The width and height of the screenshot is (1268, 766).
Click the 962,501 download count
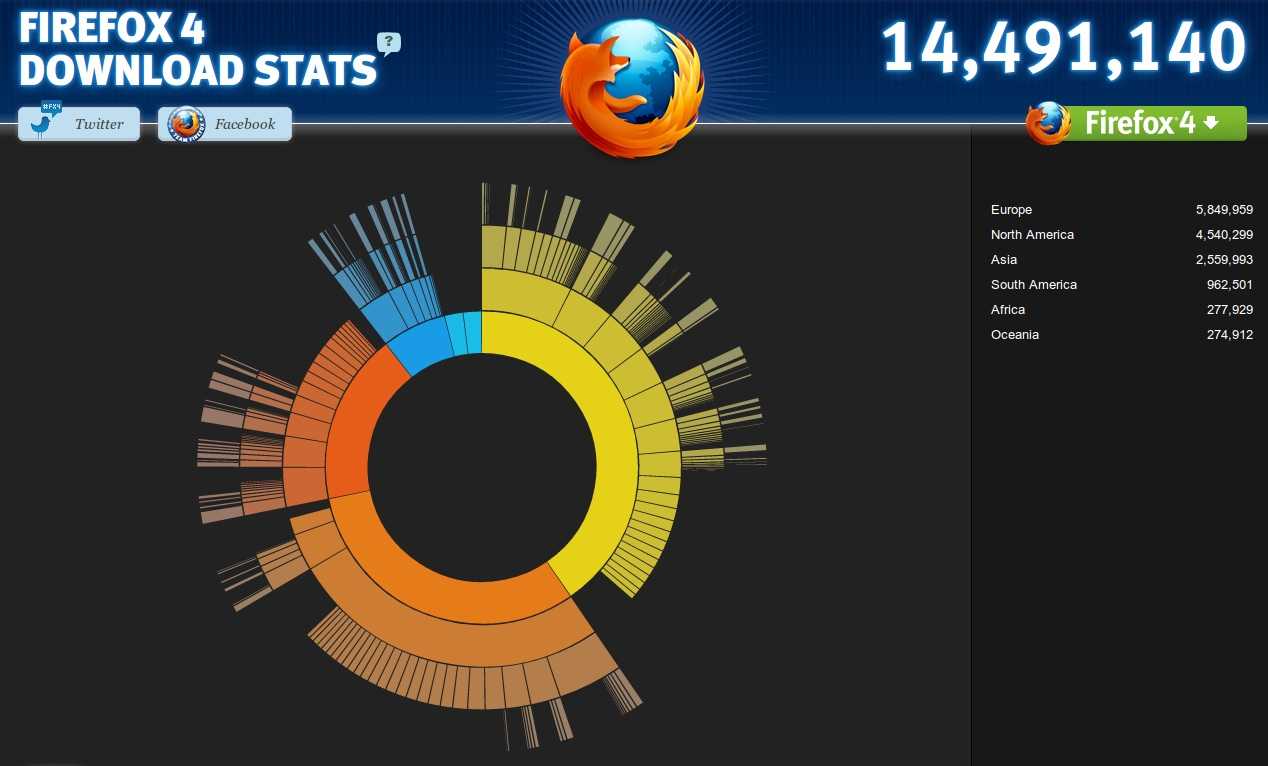point(1230,285)
